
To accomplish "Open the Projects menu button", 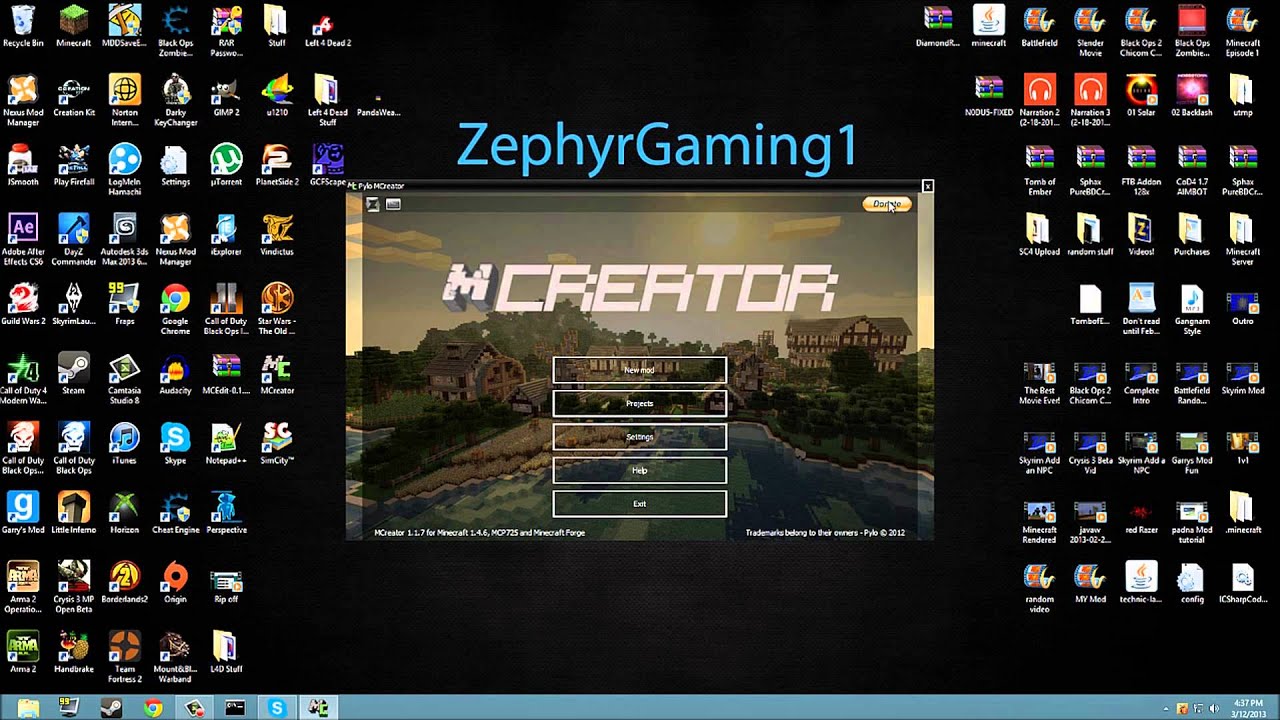I will [x=640, y=403].
